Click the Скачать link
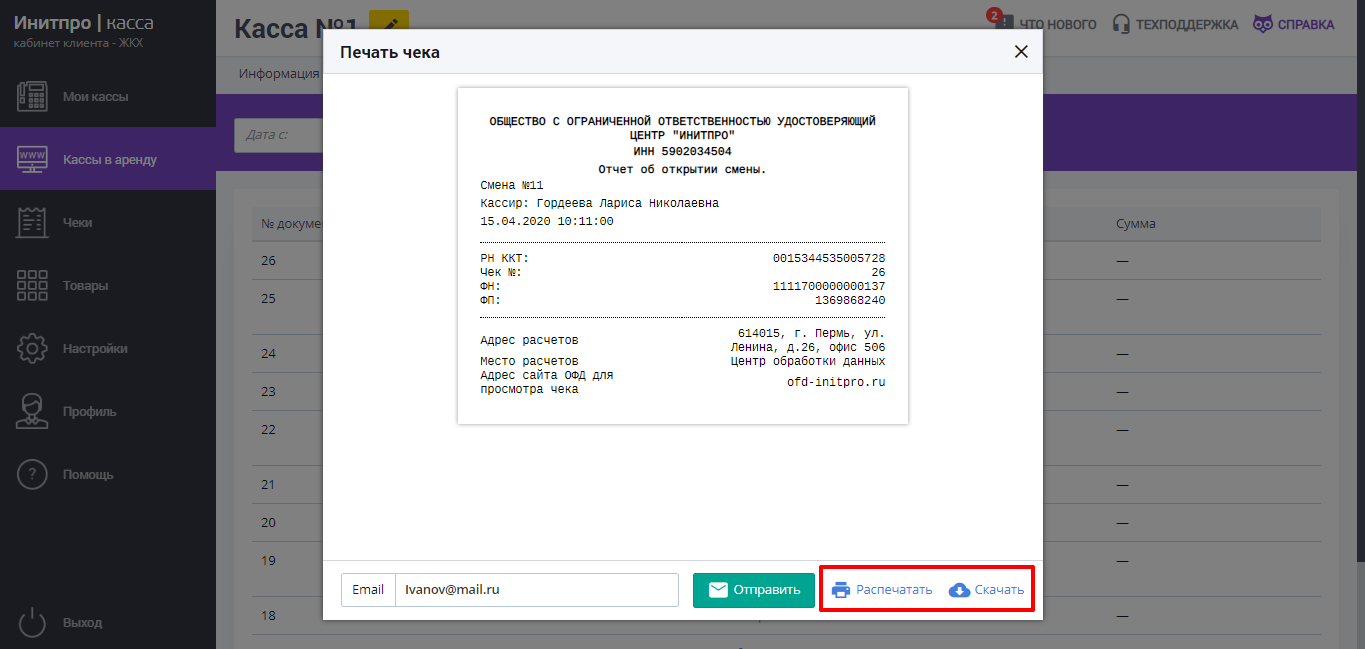 pyautogui.click(x=987, y=590)
